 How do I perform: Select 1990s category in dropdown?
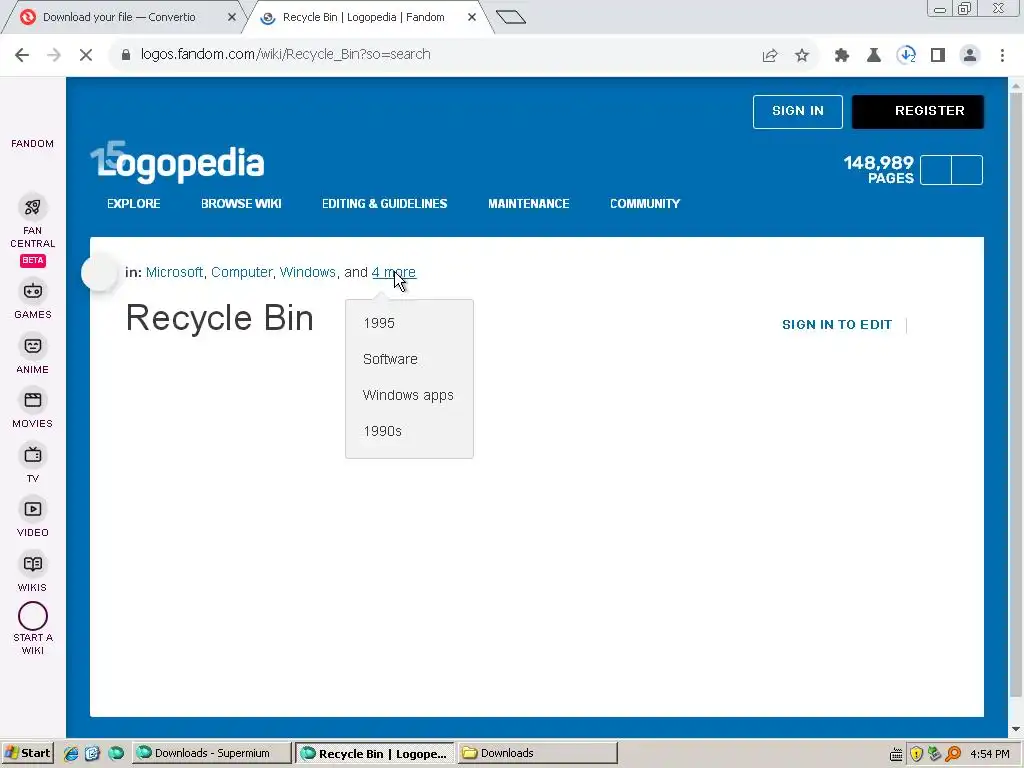pyautogui.click(x=382, y=432)
